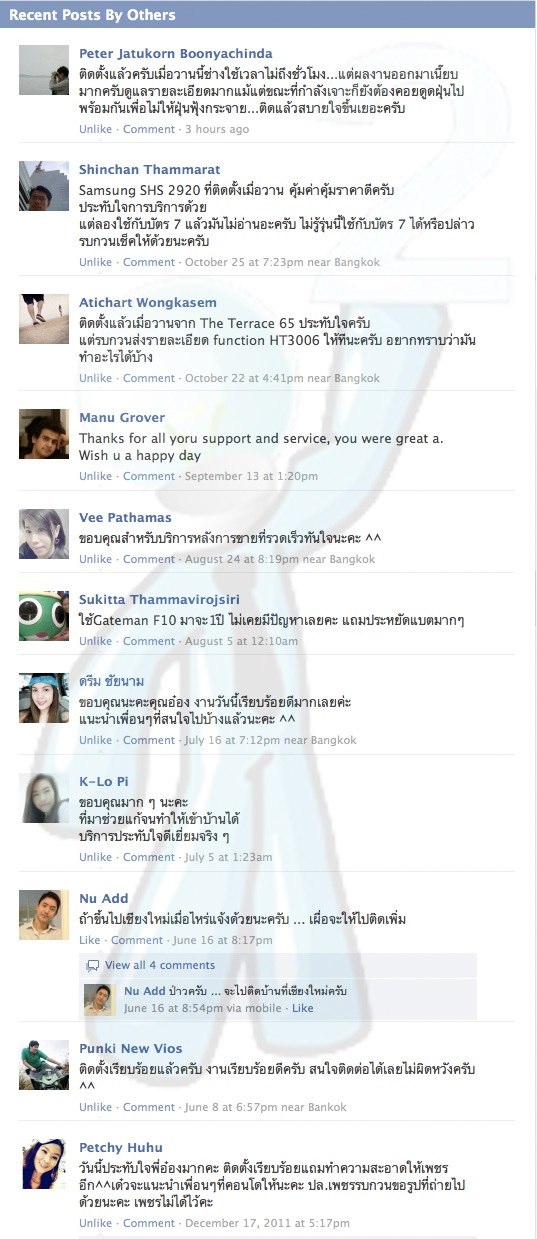This screenshot has width=537, height=1239.
Task: Open Vee Pathamas profile name
Action: point(125,518)
